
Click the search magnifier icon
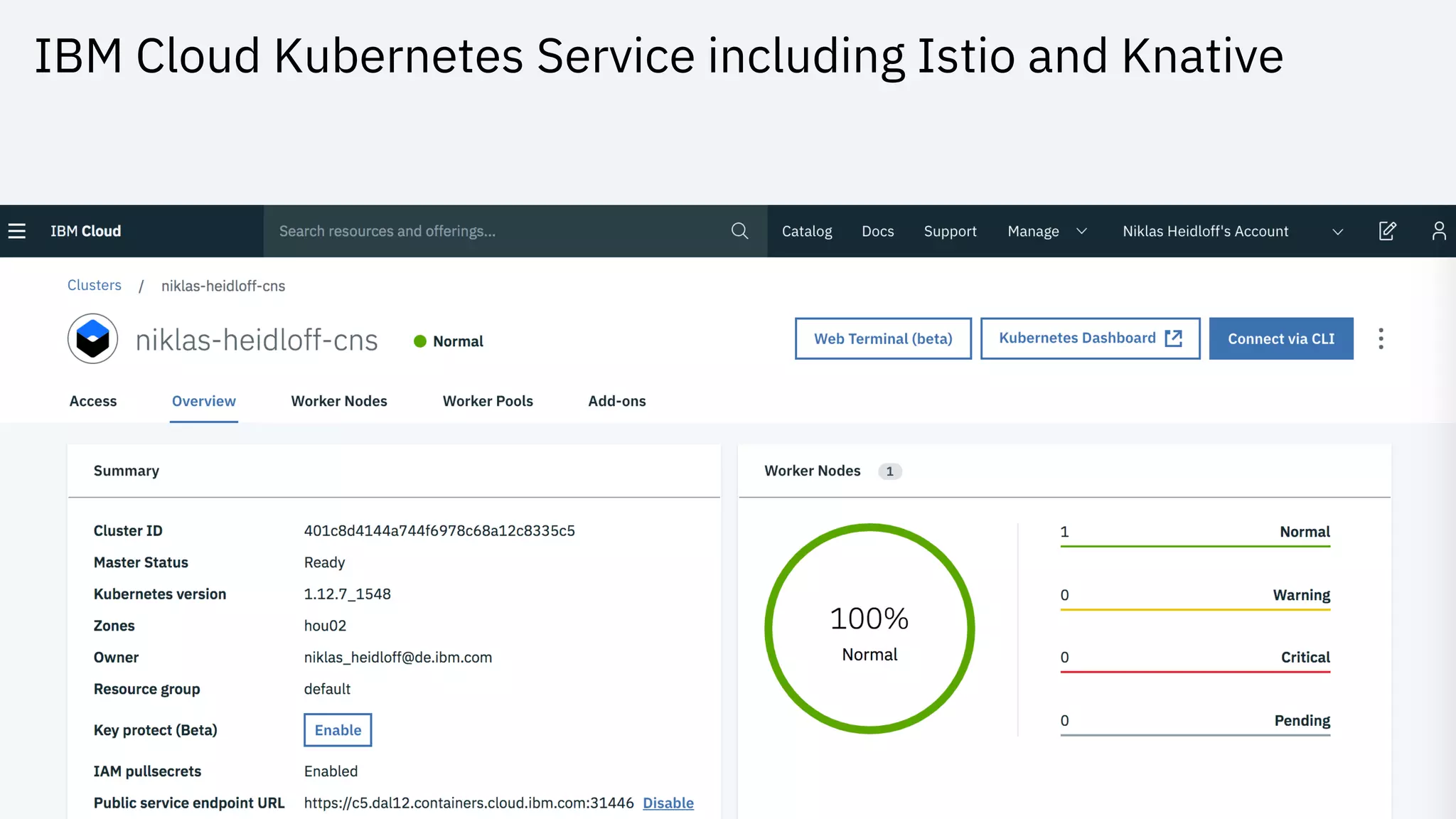(x=739, y=231)
